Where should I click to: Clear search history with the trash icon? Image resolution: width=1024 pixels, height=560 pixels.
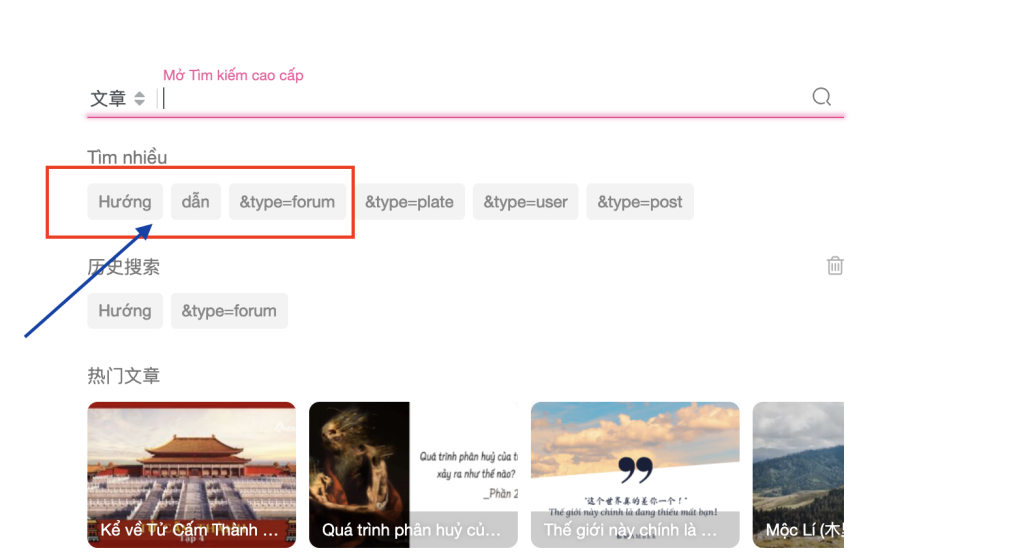(x=835, y=266)
